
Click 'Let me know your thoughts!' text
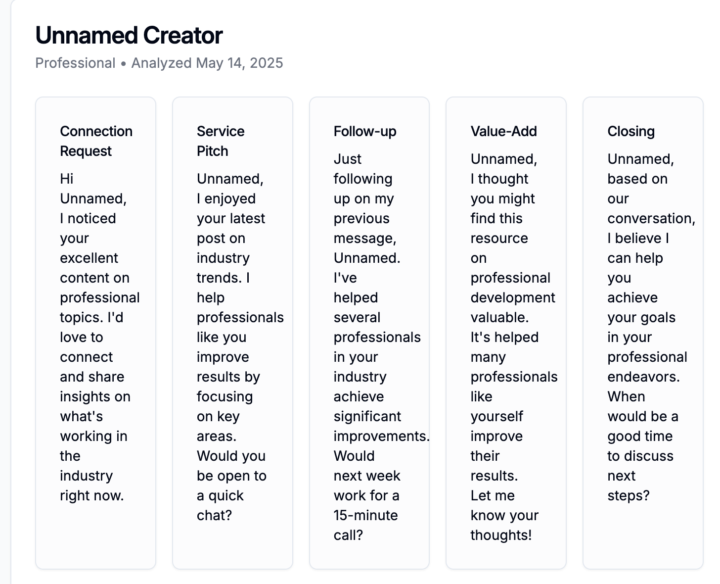pyautogui.click(x=504, y=515)
